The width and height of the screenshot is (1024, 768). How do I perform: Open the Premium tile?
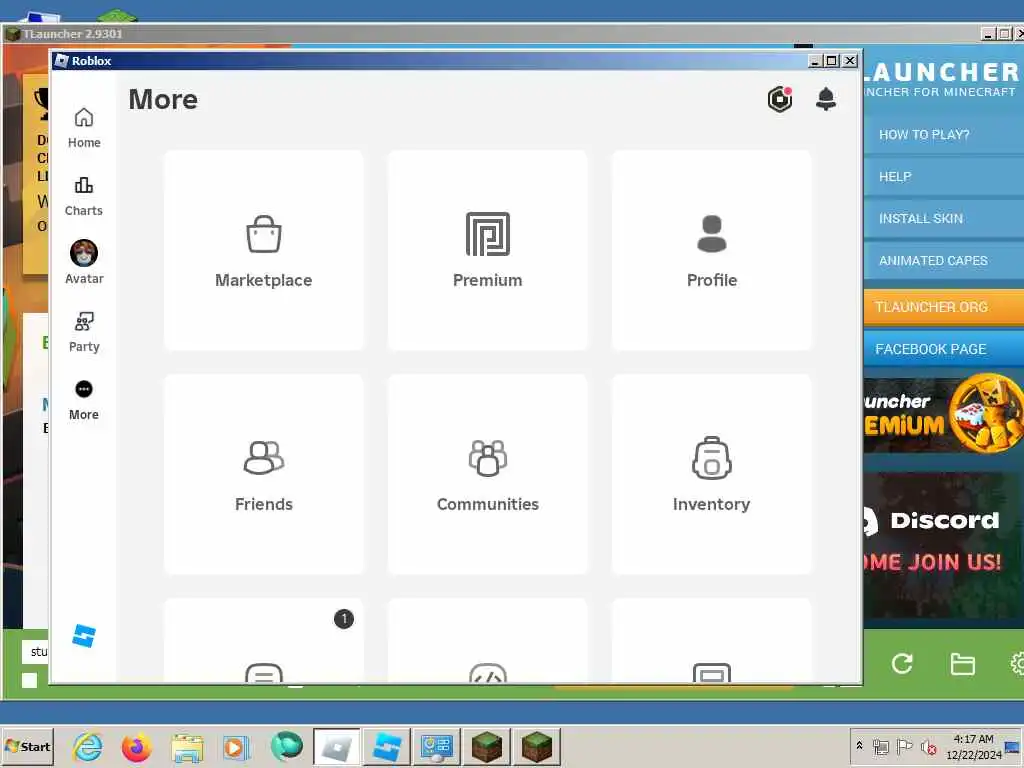(488, 250)
